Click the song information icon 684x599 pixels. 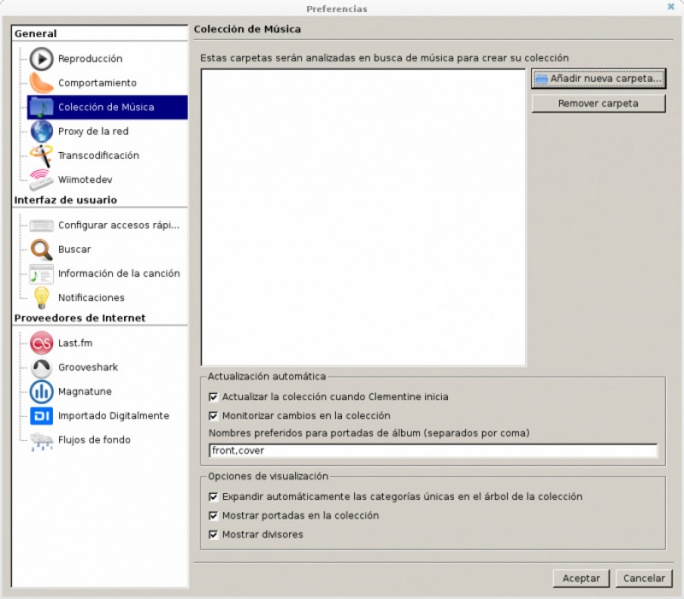(x=41, y=274)
